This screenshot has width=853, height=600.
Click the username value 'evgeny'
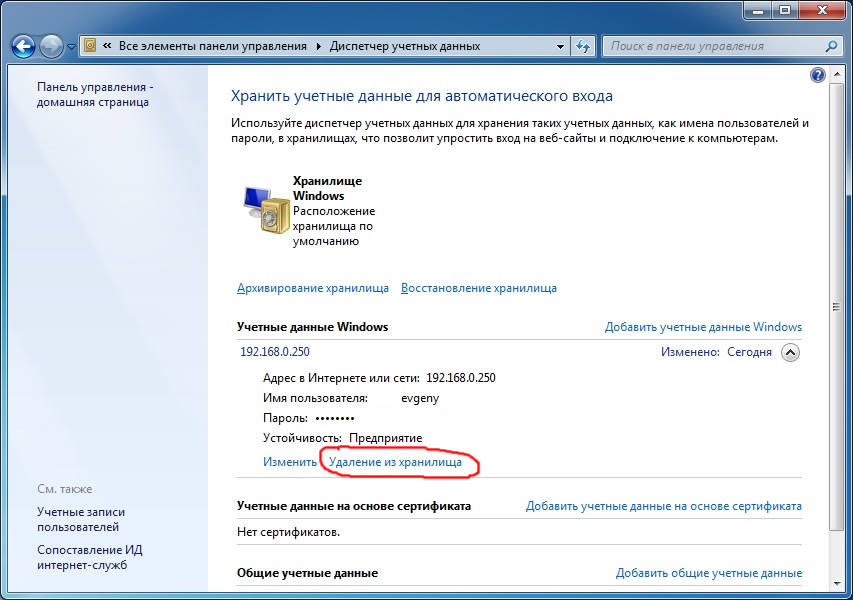point(420,398)
